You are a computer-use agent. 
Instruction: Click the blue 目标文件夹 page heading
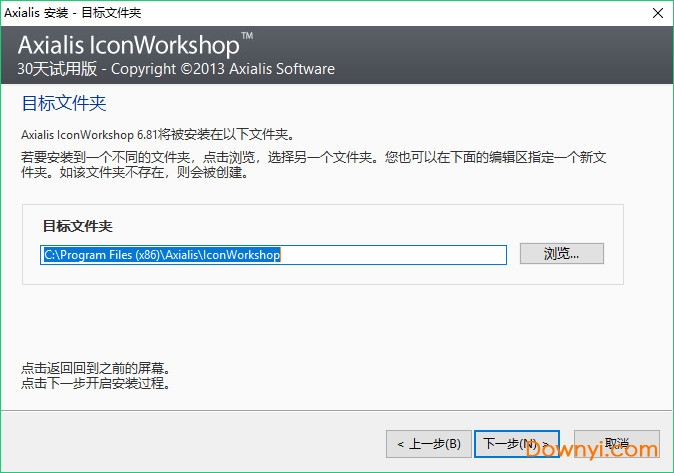pos(64,103)
